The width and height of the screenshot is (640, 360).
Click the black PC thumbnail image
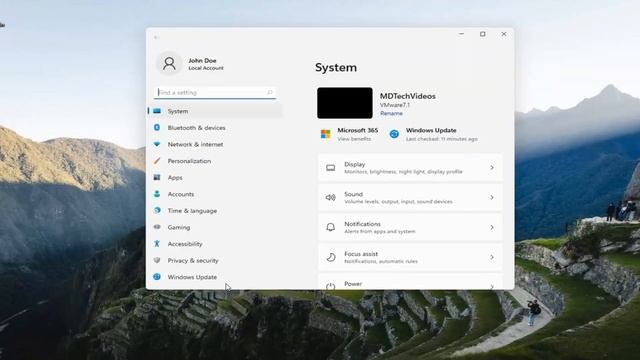(x=345, y=103)
